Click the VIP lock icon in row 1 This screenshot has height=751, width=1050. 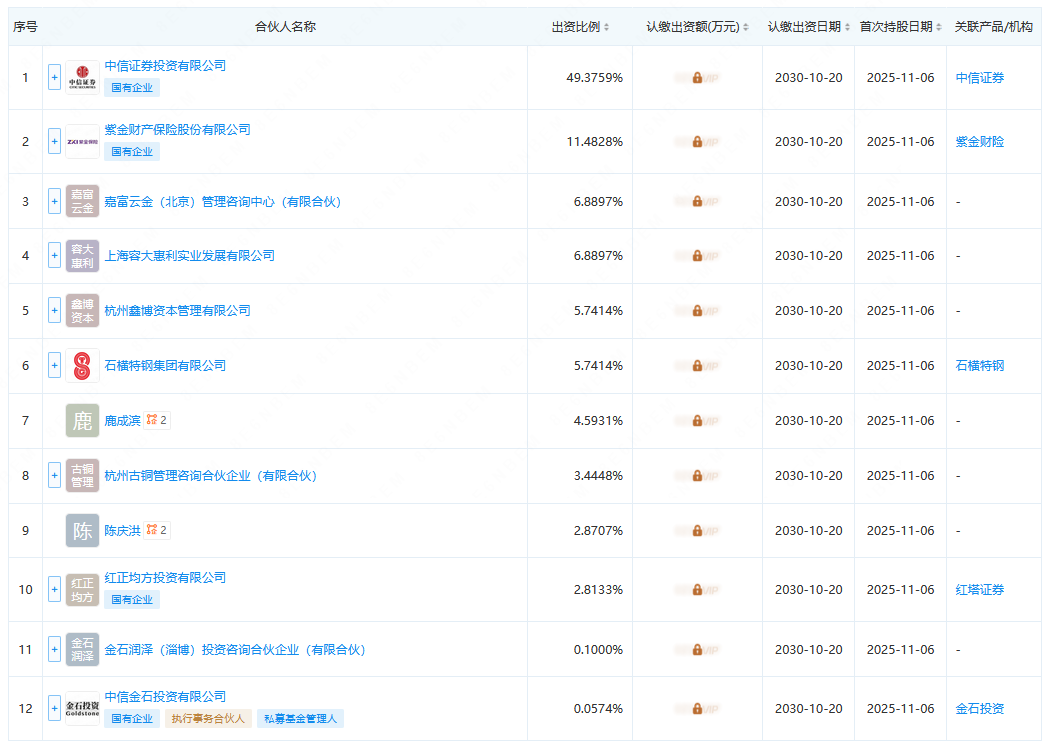(x=697, y=78)
